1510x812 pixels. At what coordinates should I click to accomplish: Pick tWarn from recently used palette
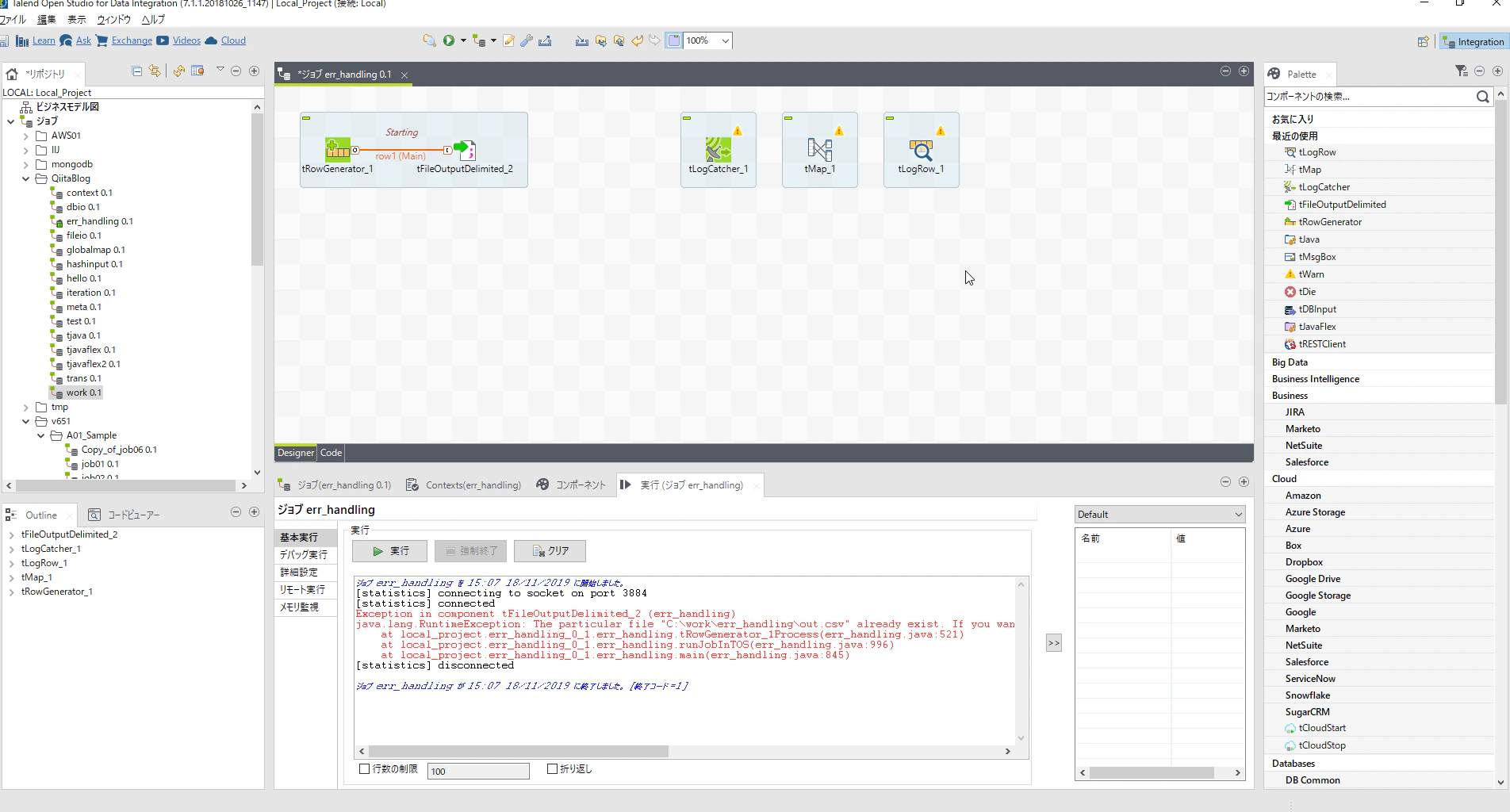(x=1311, y=274)
